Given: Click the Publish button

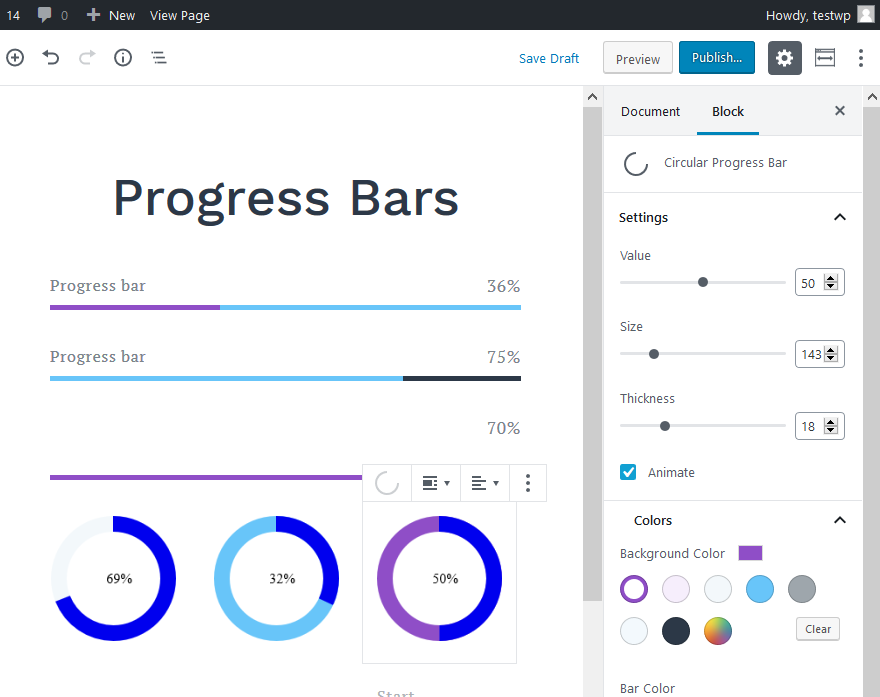Looking at the screenshot, I should pyautogui.click(x=716, y=58).
